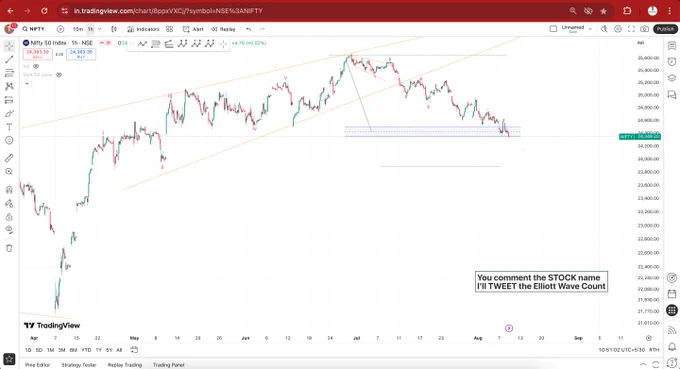Viewport: 680px width, 369px height.
Task: Toggle stay in drawing mode
Action: click(9, 203)
